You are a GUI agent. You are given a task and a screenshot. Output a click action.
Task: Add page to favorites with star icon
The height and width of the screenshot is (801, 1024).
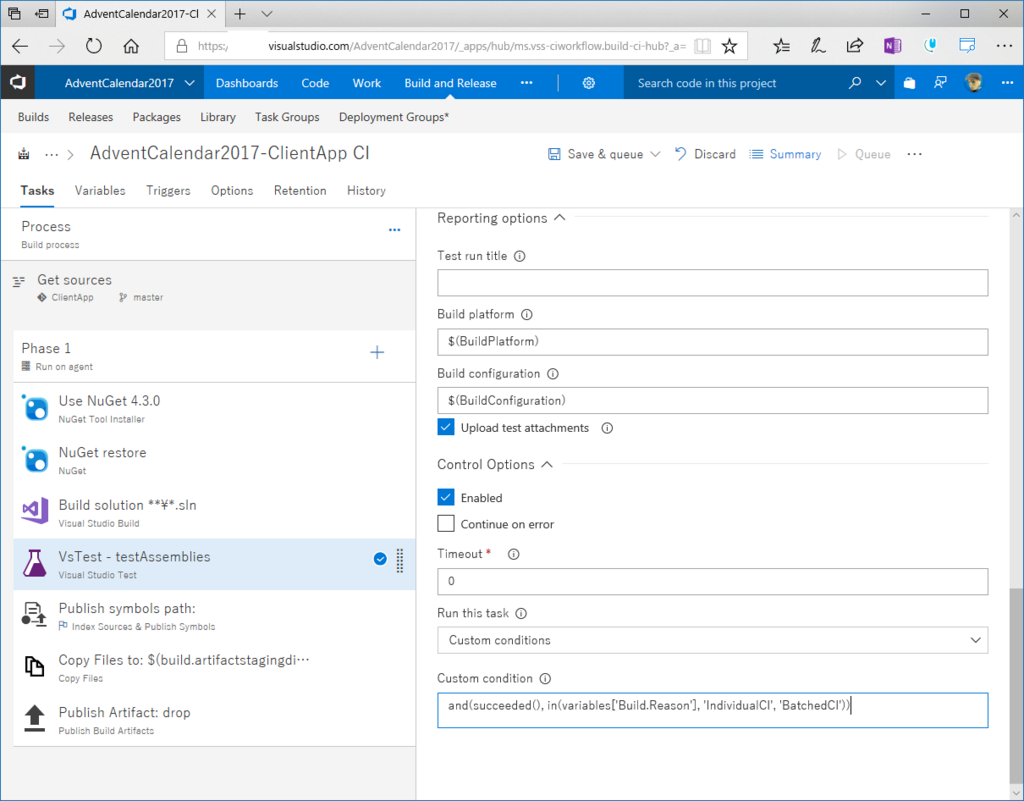[x=729, y=46]
